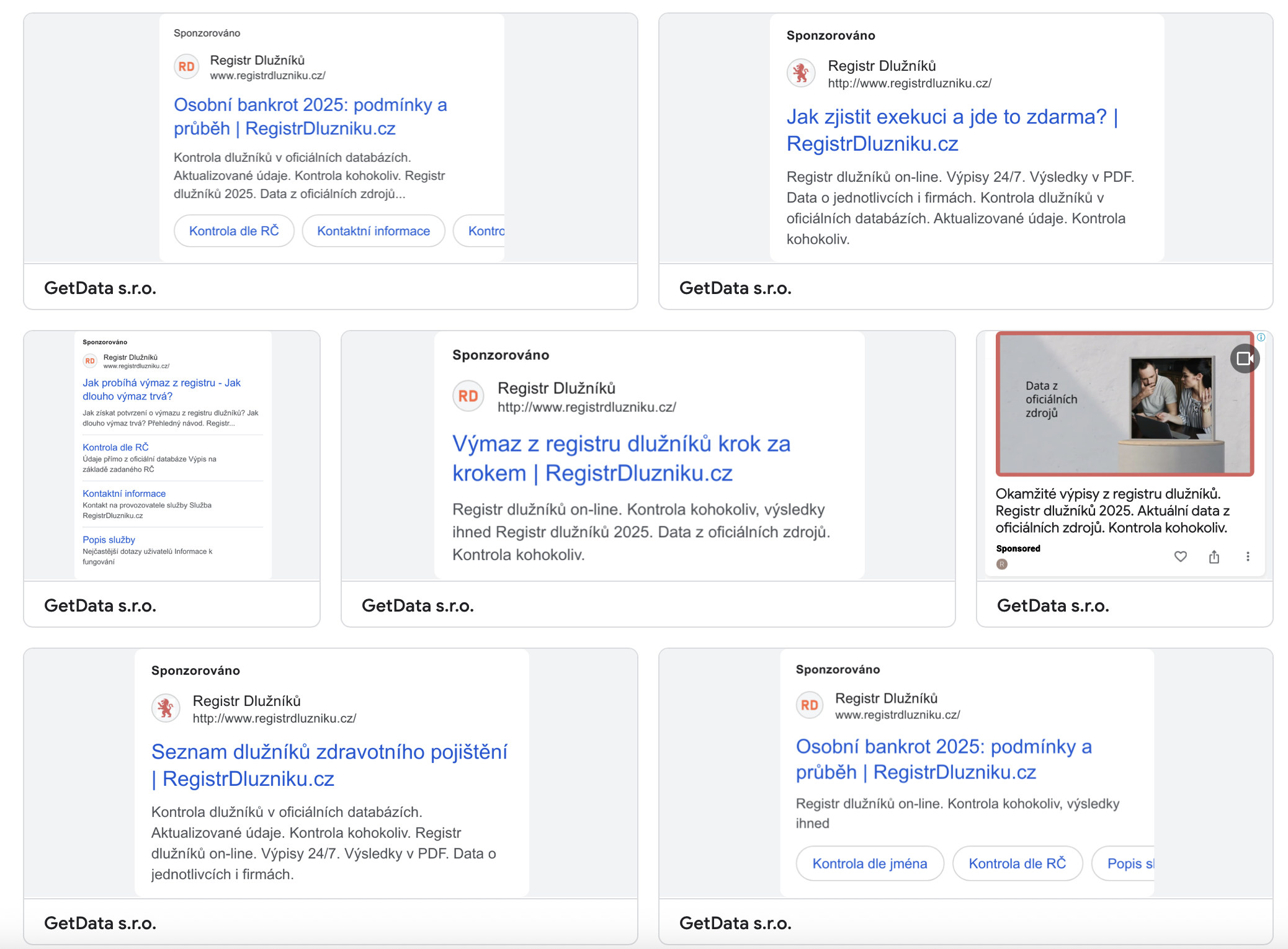Click 'Registr Dlužníků' name in 'Seznam dlužníků' ad
The width and height of the screenshot is (1288, 949).
point(247,701)
